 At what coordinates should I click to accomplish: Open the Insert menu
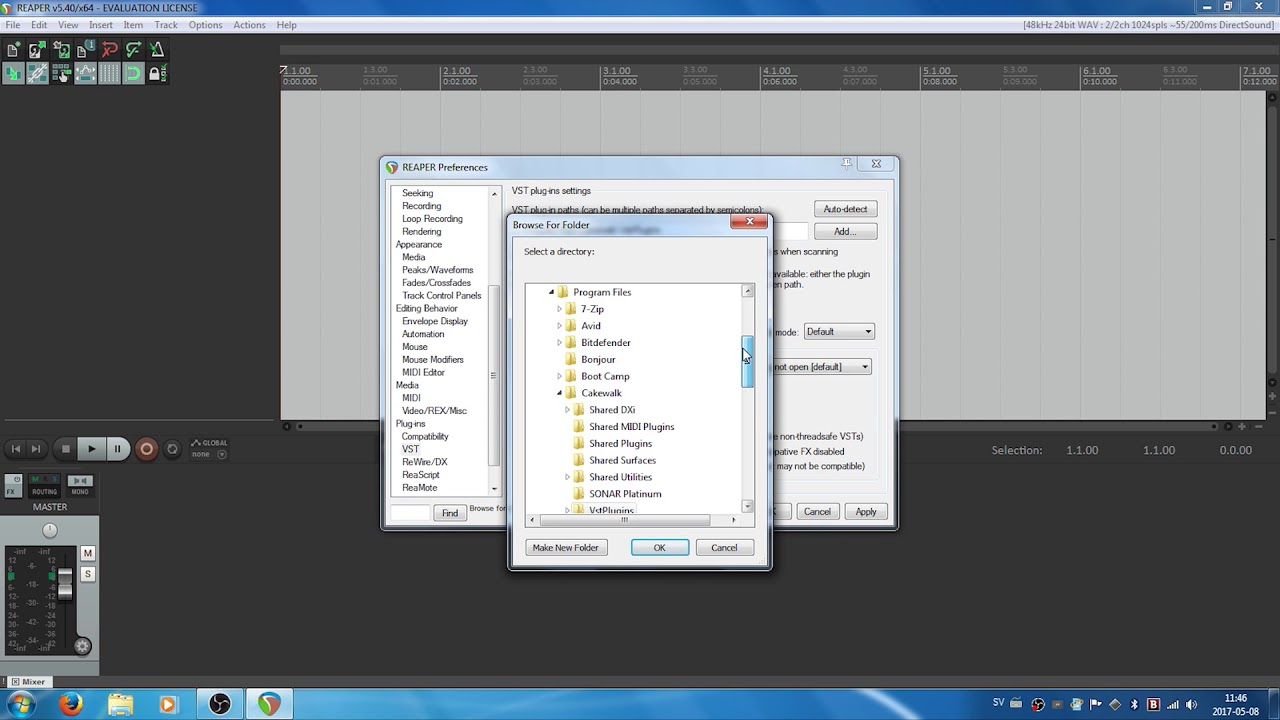coord(101,25)
